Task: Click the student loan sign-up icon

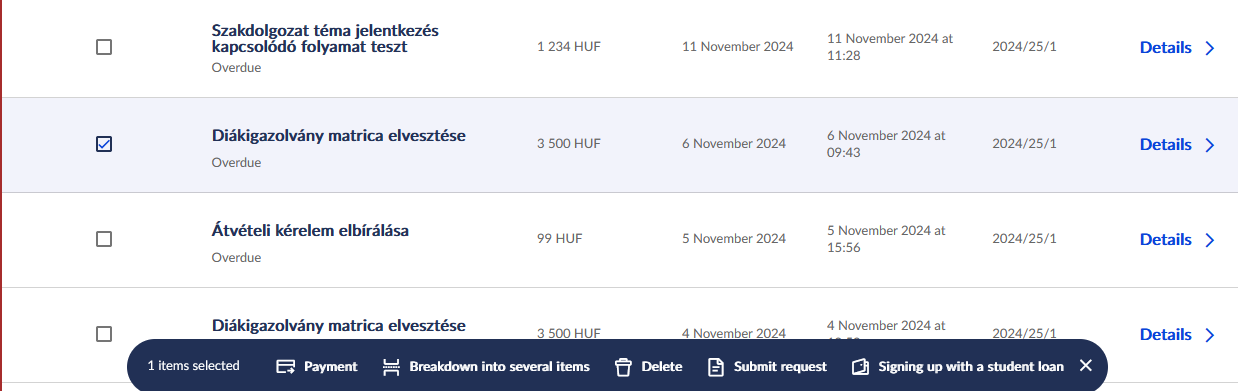Action: (x=861, y=367)
